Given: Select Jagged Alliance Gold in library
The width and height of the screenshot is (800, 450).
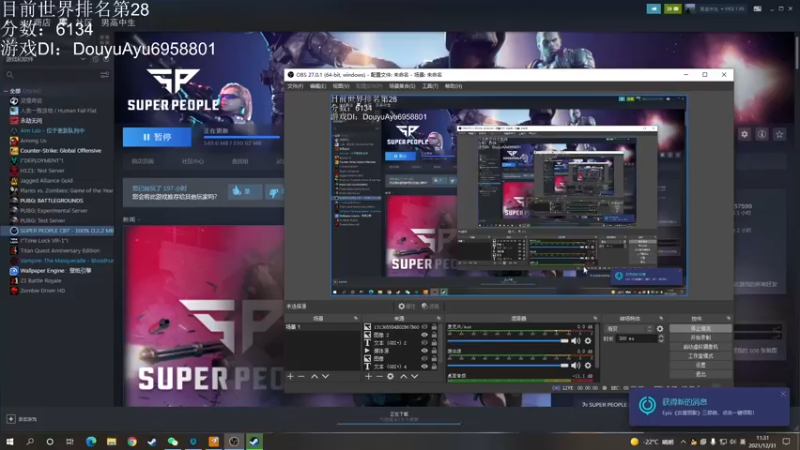Looking at the screenshot, I should (x=46, y=181).
